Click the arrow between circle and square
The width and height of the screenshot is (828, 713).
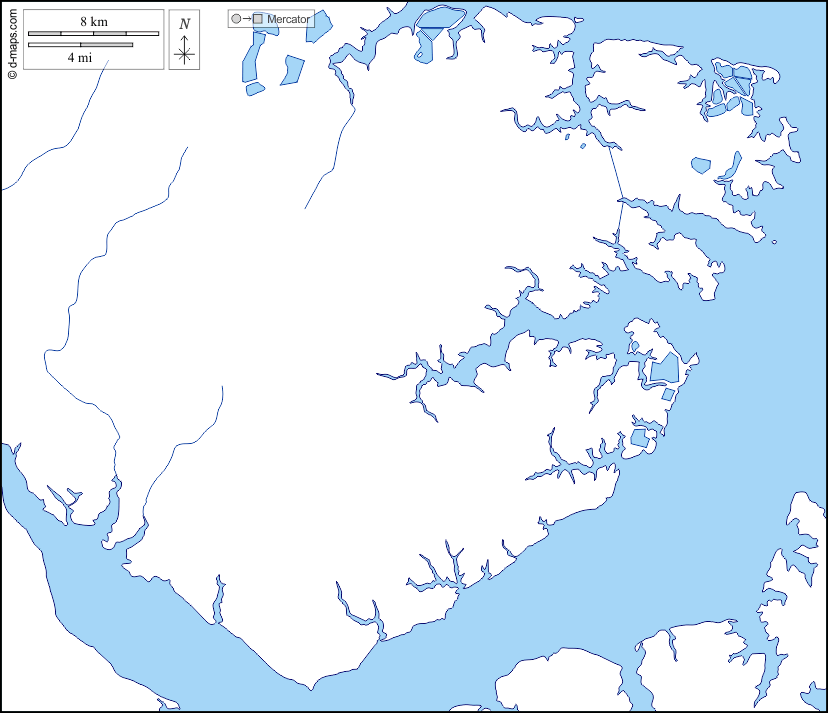(247, 19)
